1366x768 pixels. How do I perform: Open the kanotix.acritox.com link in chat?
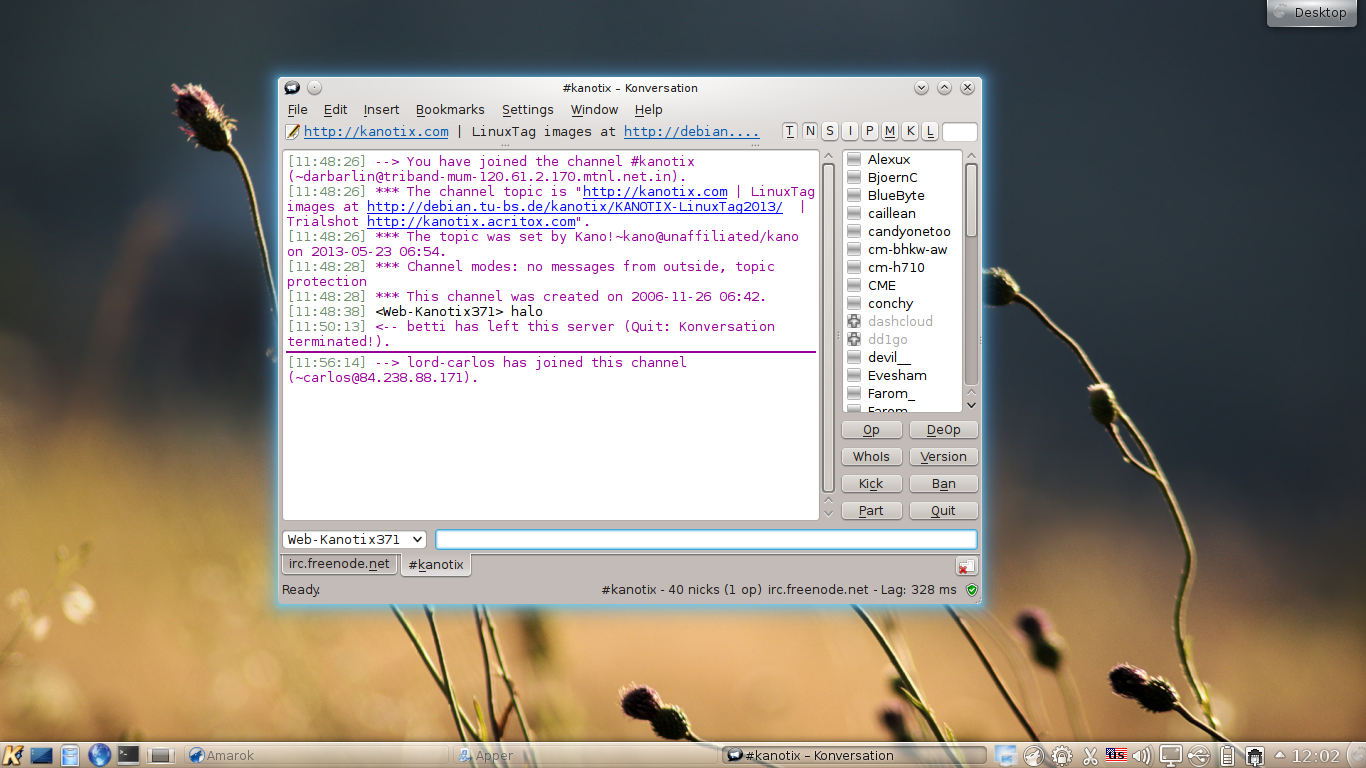click(x=471, y=222)
